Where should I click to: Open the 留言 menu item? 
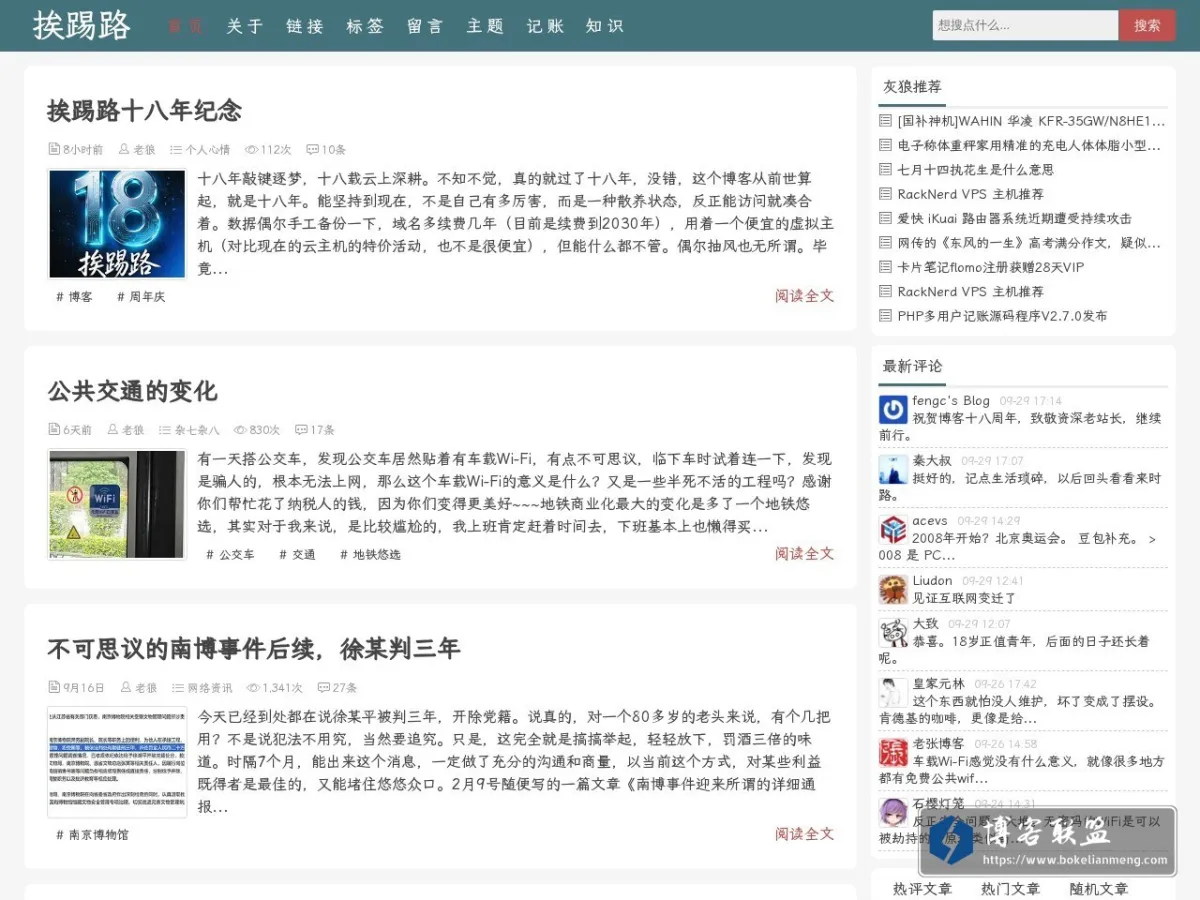[x=424, y=26]
